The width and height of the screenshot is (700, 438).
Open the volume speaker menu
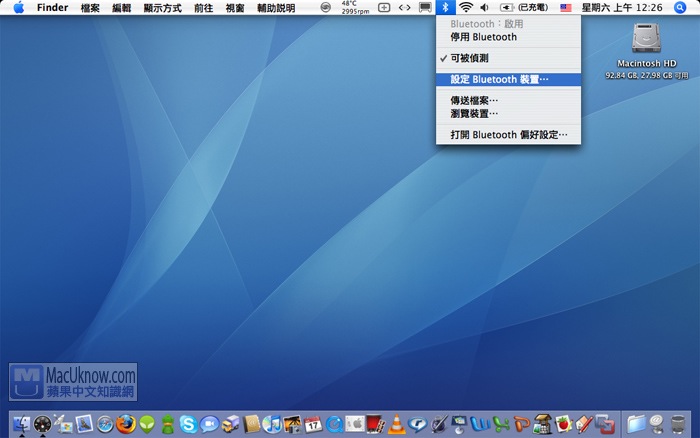point(484,8)
